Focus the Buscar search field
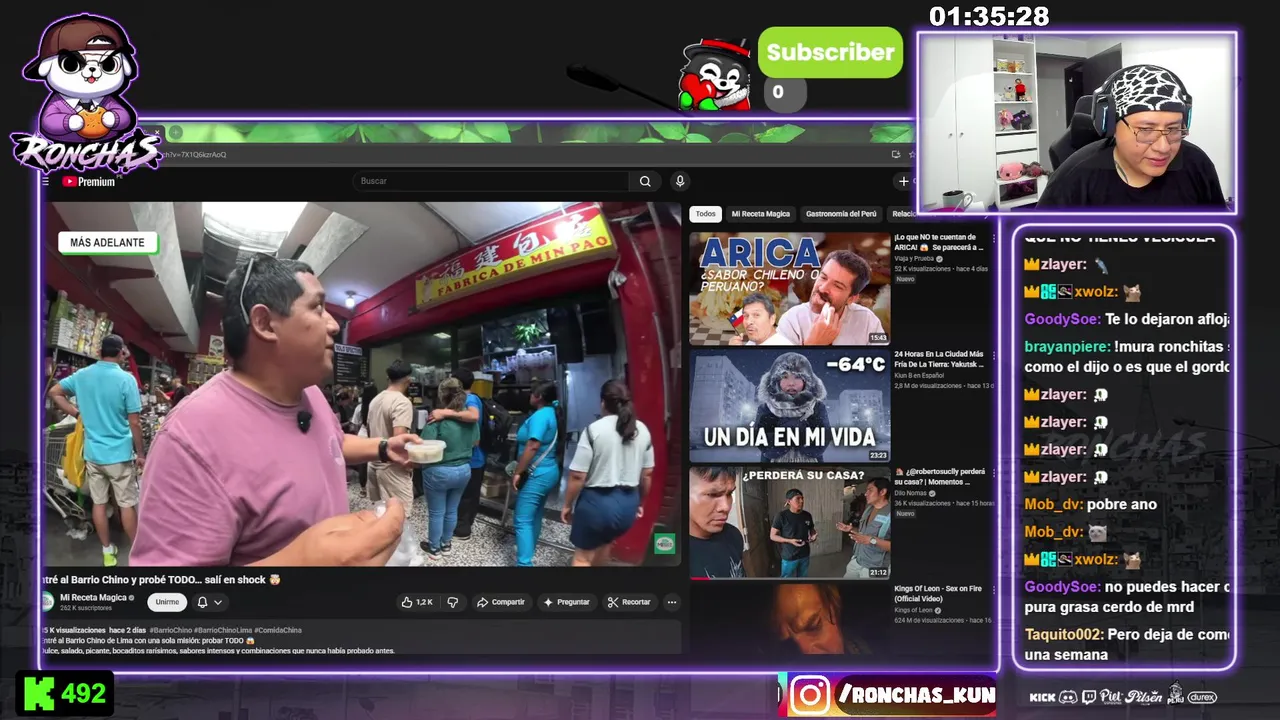This screenshot has height=720, width=1280. (493, 181)
